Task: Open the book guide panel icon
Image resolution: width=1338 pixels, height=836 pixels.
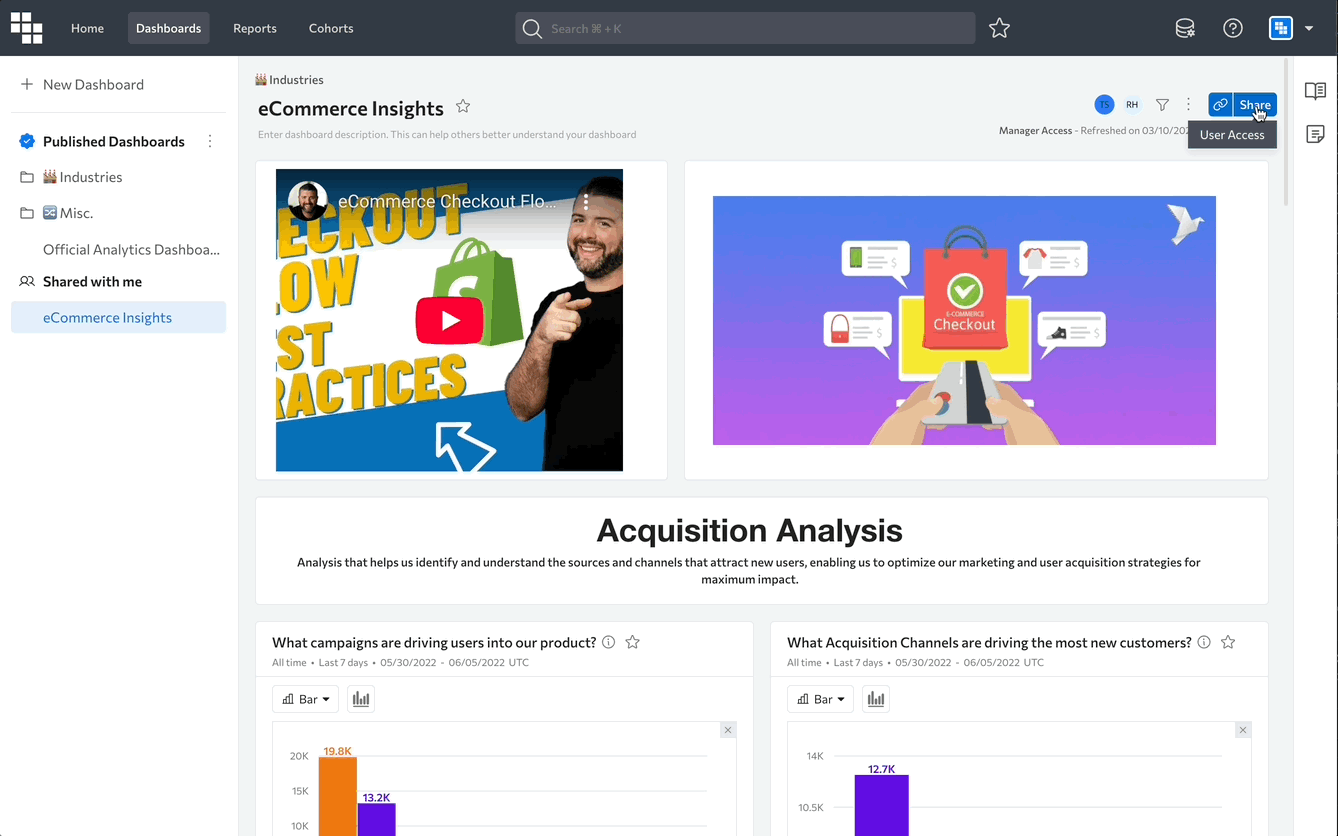Action: [x=1315, y=91]
